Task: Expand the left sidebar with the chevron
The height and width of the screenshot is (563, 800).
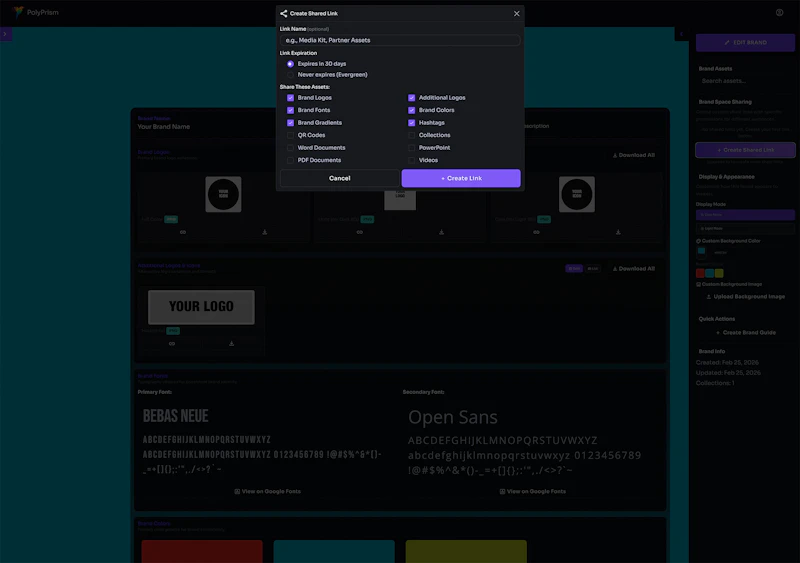Action: coord(5,34)
